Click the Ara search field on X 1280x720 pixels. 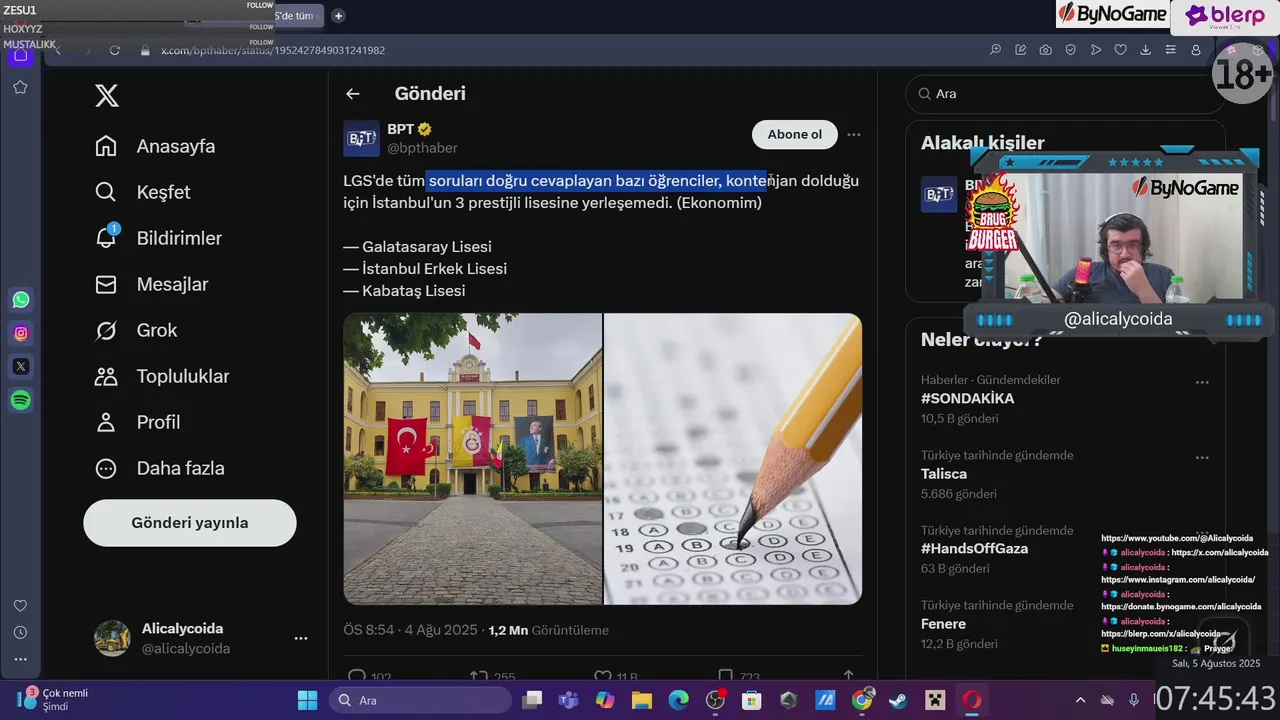[x=1065, y=94]
